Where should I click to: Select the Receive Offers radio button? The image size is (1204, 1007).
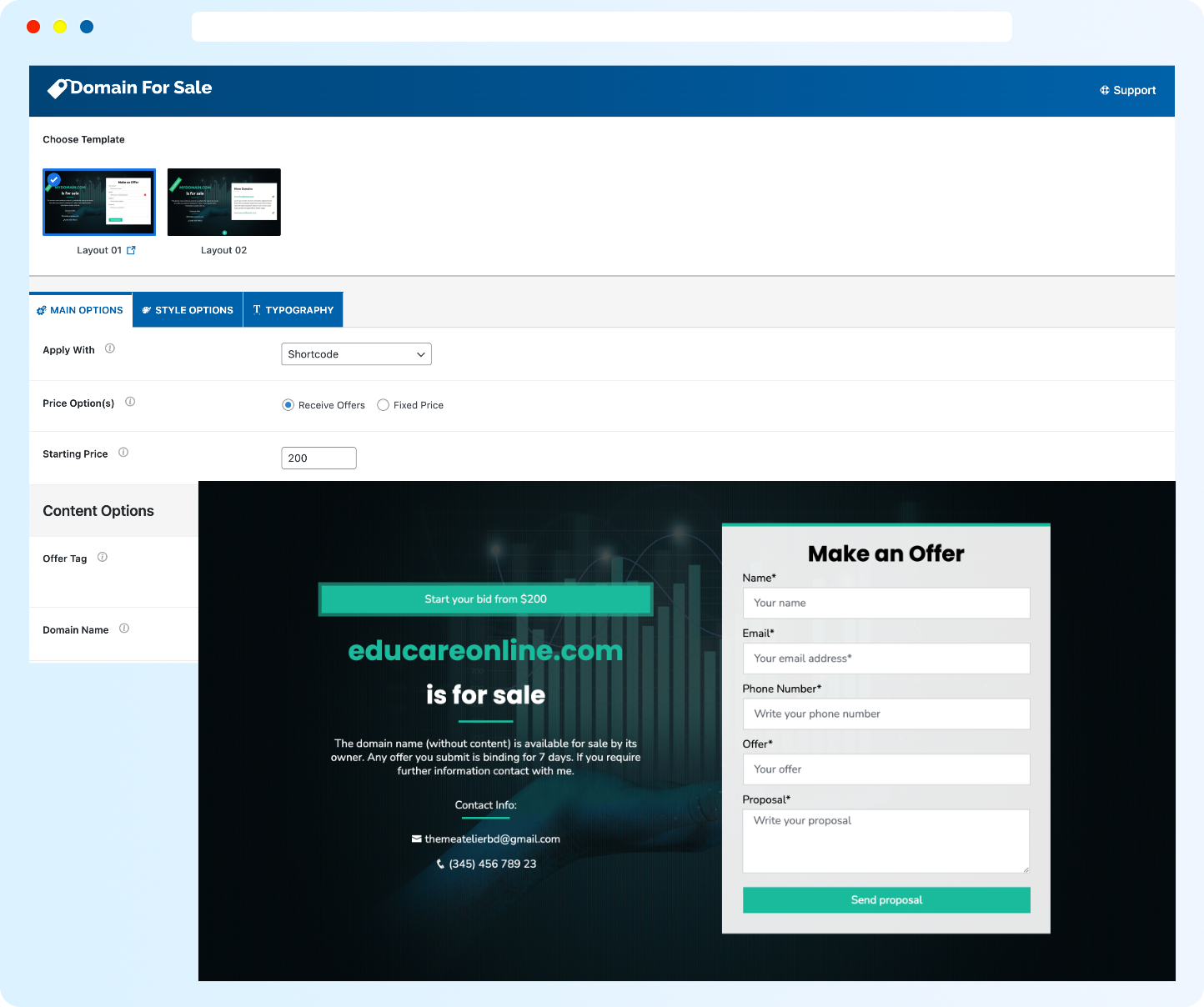tap(288, 405)
